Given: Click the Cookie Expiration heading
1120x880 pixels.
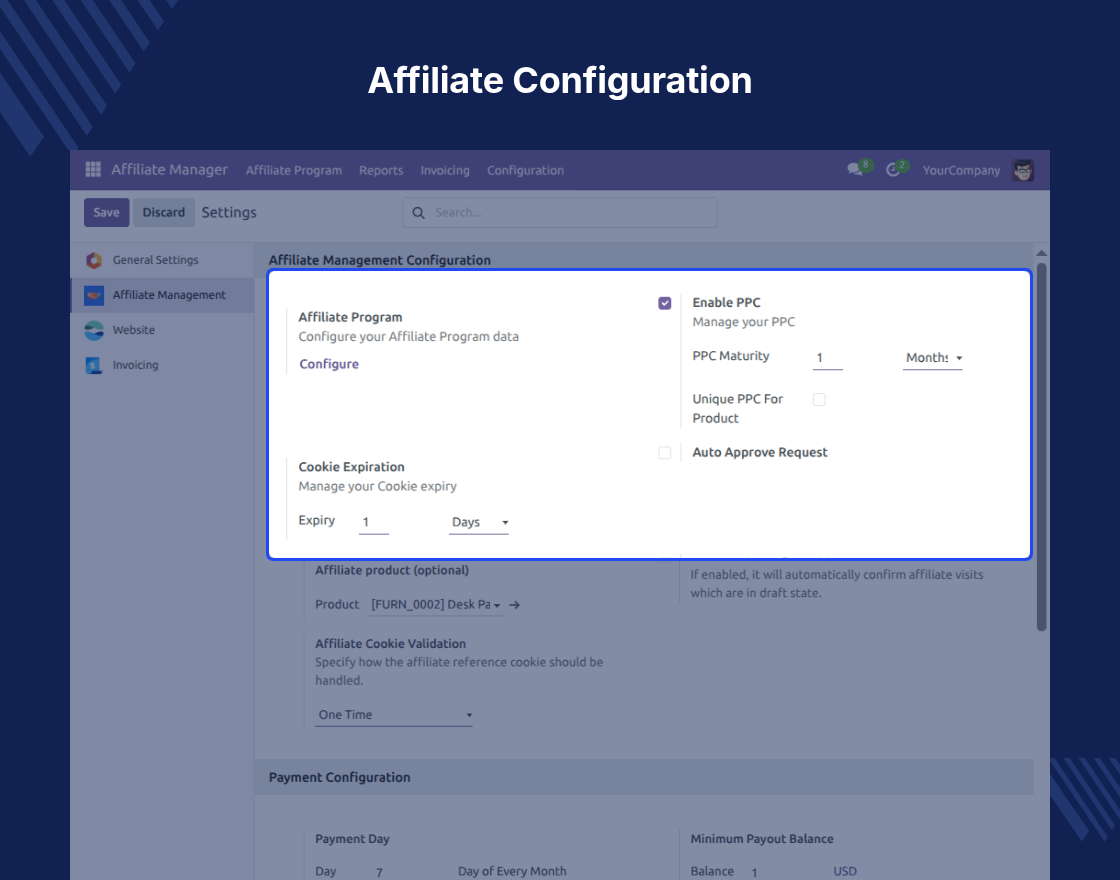Looking at the screenshot, I should 351,467.
